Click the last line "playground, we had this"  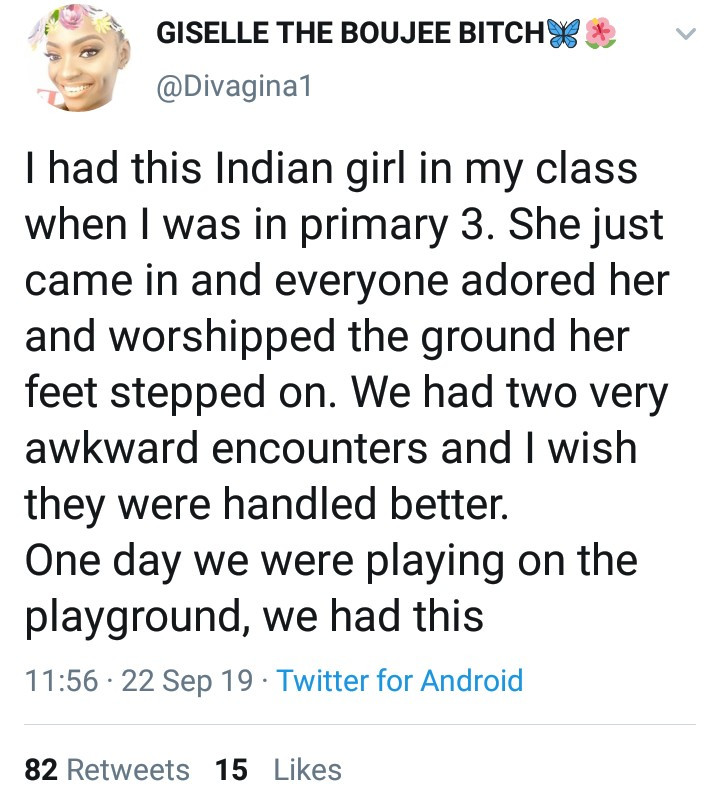click(254, 617)
